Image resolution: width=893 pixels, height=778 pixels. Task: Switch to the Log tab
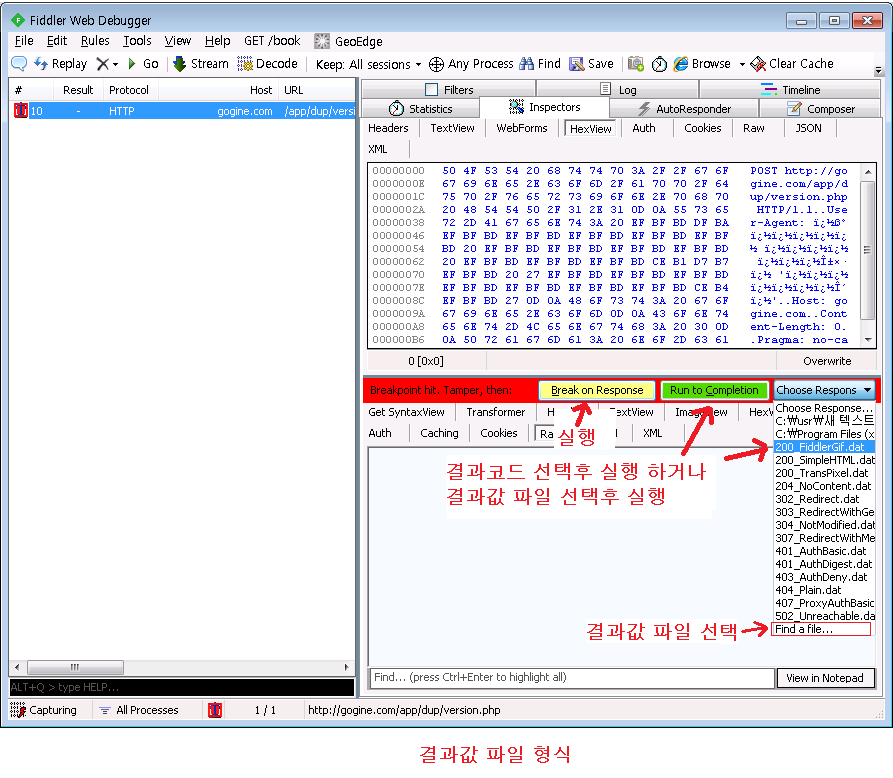pyautogui.click(x=618, y=90)
